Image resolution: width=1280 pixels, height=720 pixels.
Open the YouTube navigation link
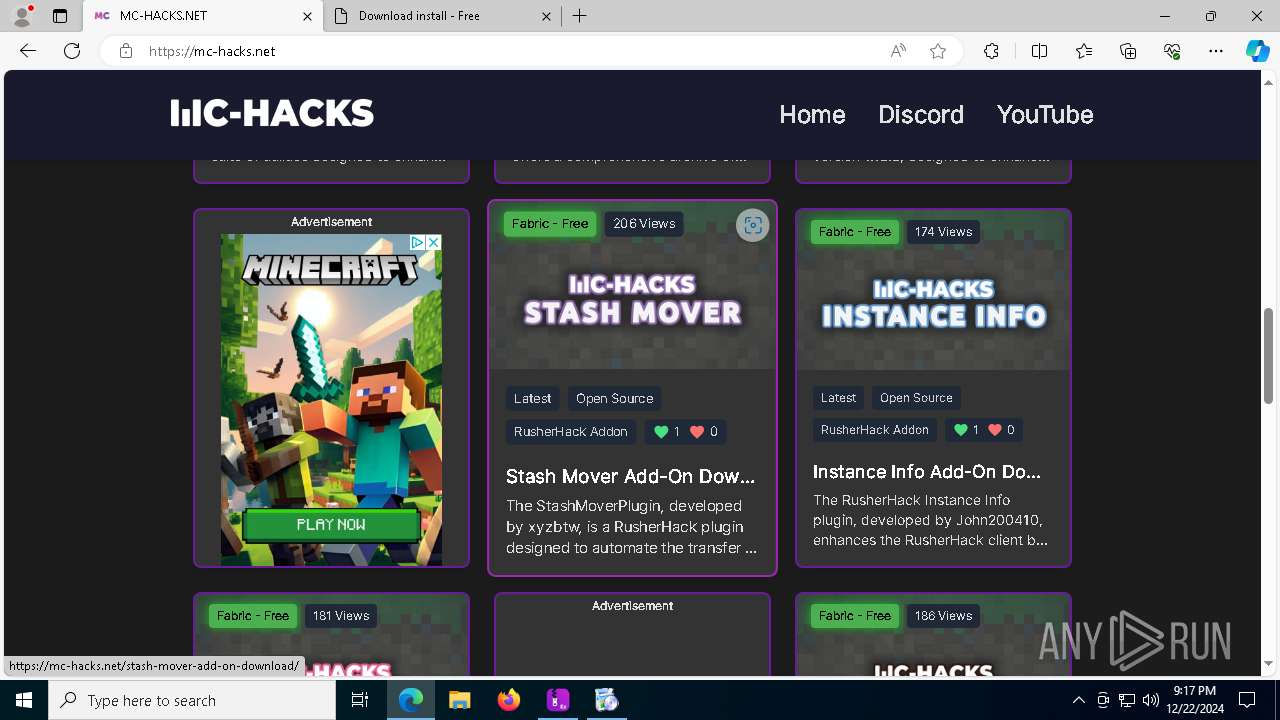pos(1045,114)
